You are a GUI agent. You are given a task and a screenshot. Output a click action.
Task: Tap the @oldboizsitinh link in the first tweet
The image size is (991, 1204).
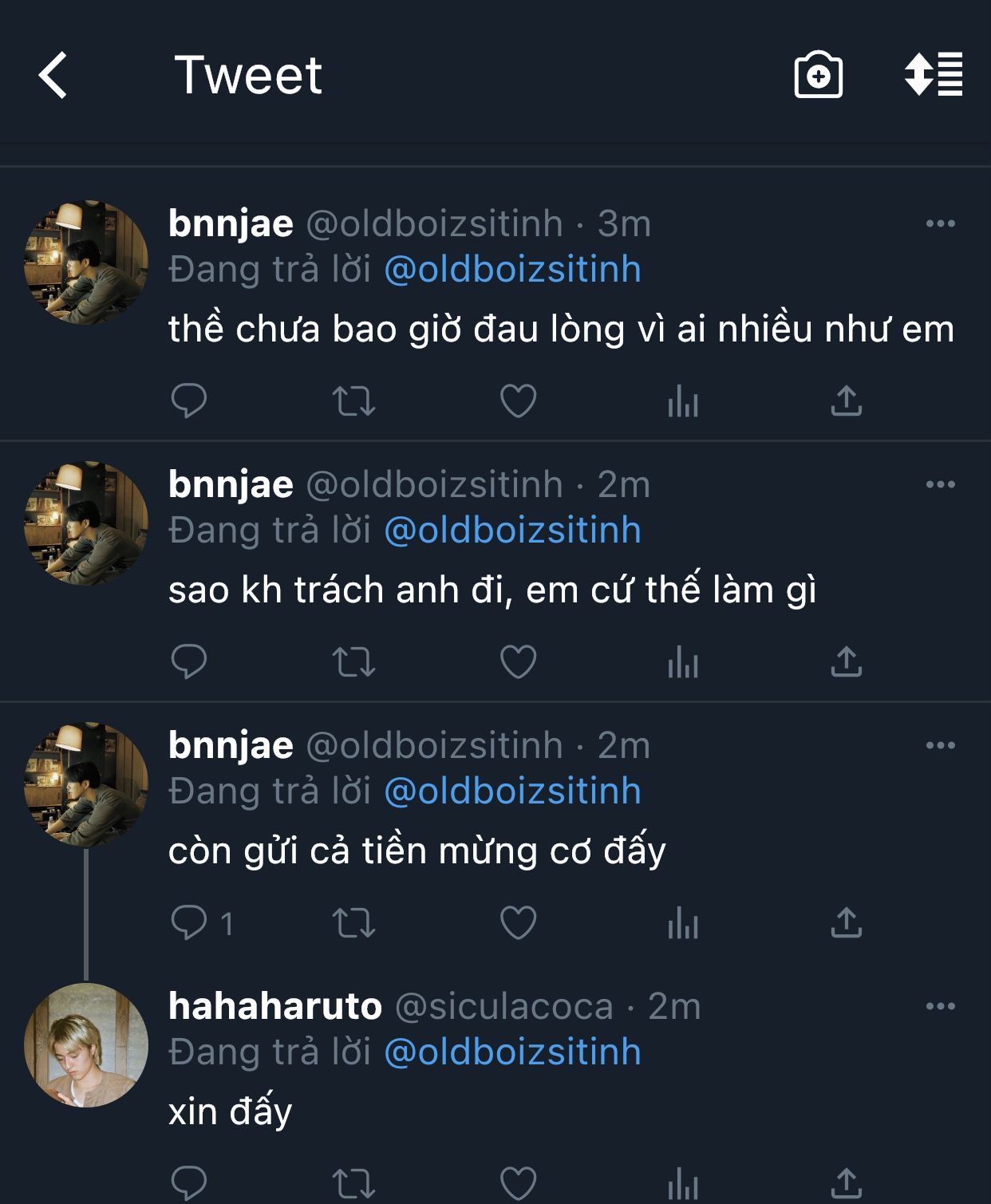point(512,270)
